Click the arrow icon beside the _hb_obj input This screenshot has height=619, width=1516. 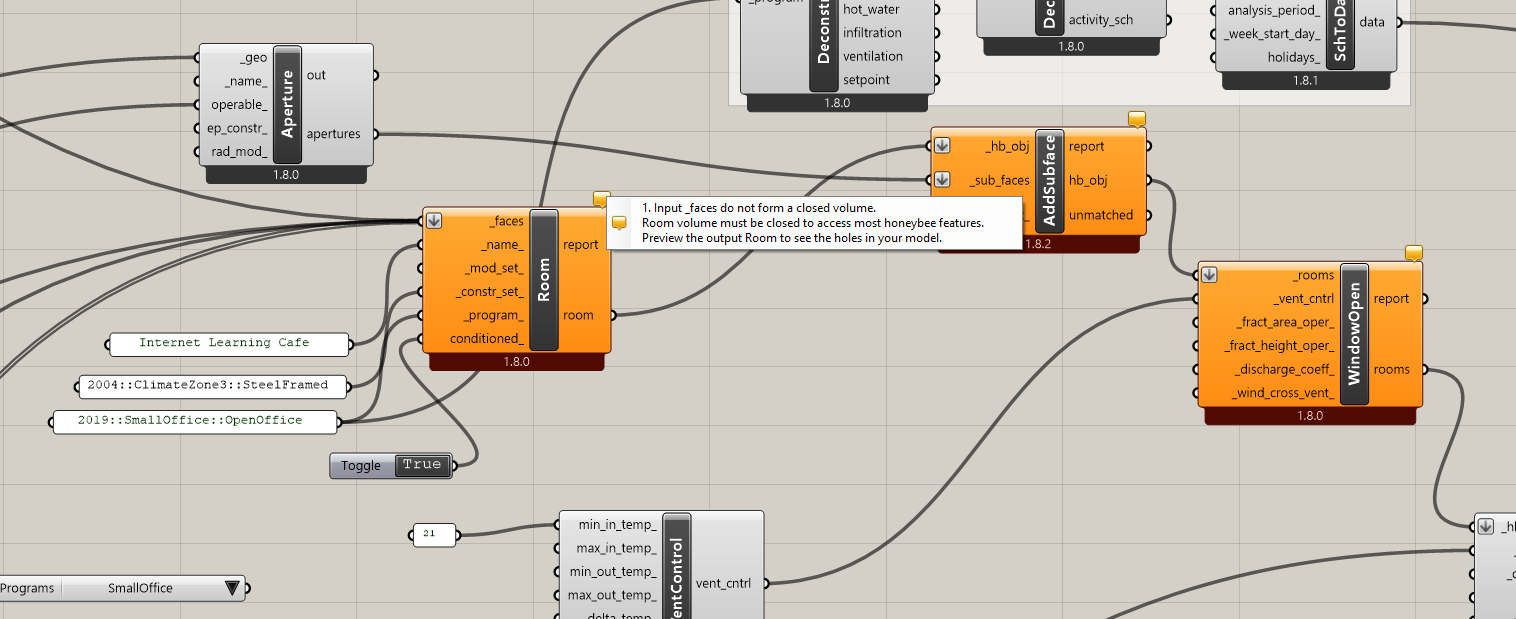click(942, 146)
